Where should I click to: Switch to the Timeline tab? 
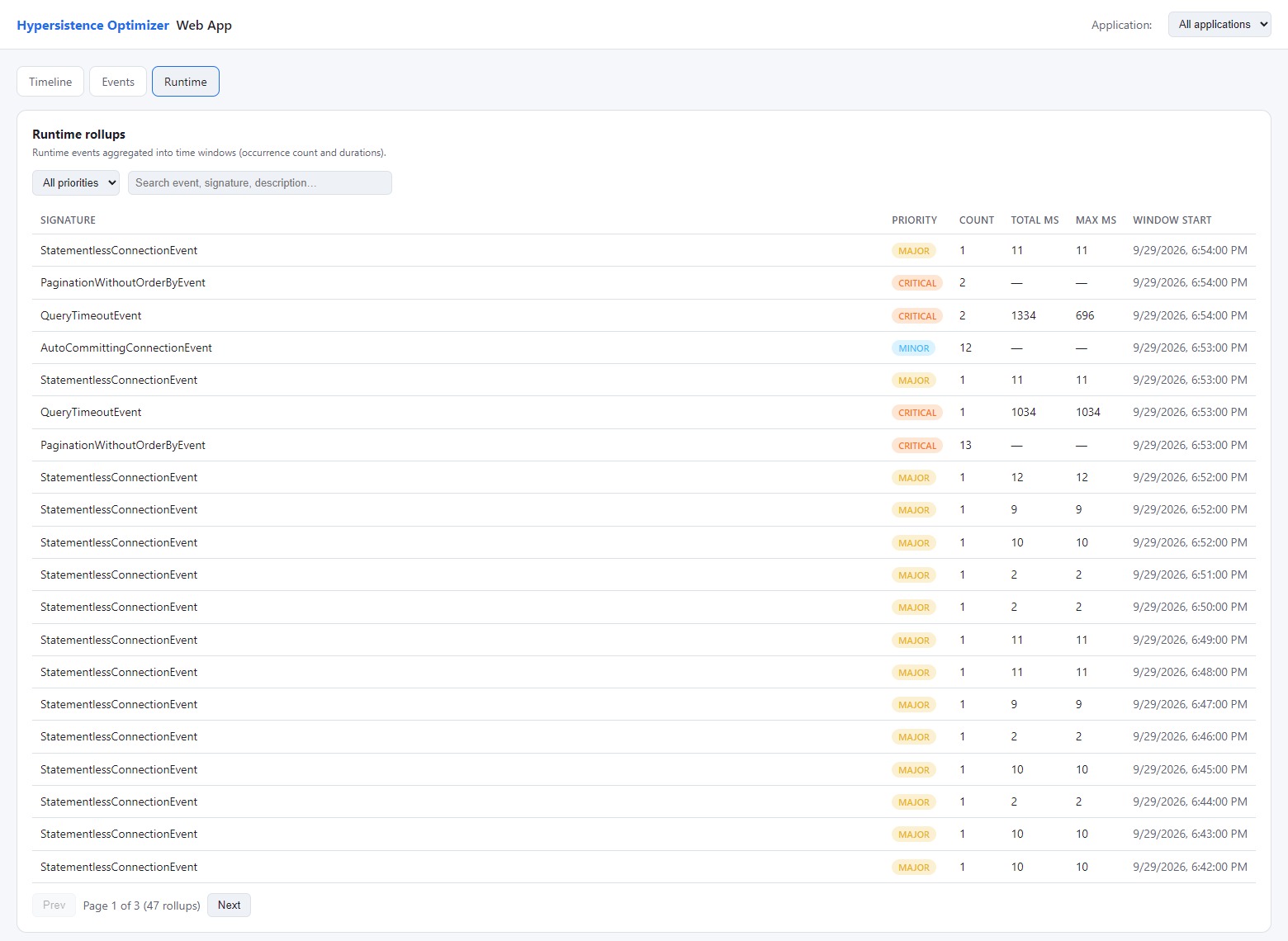[50, 82]
